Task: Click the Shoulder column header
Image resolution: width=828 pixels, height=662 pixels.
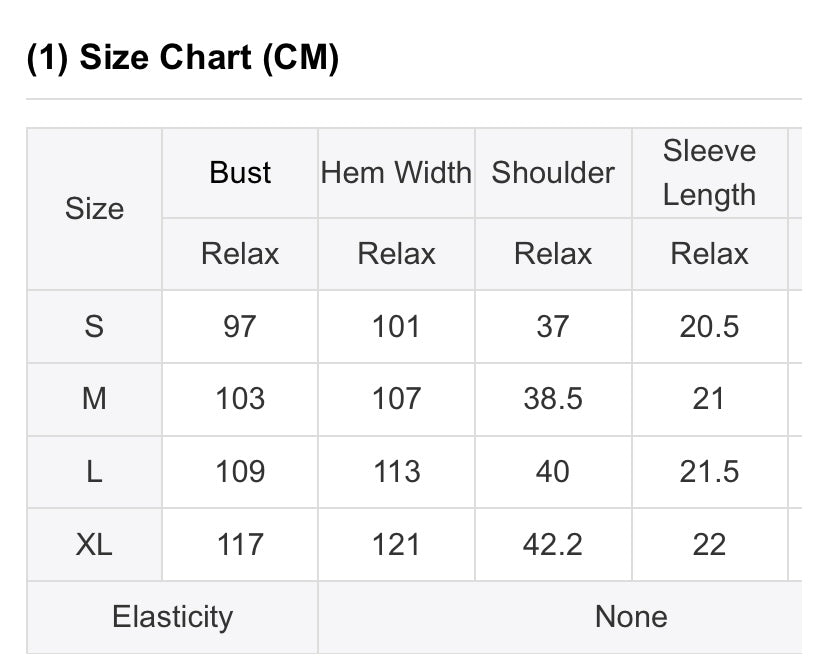Action: [553, 173]
